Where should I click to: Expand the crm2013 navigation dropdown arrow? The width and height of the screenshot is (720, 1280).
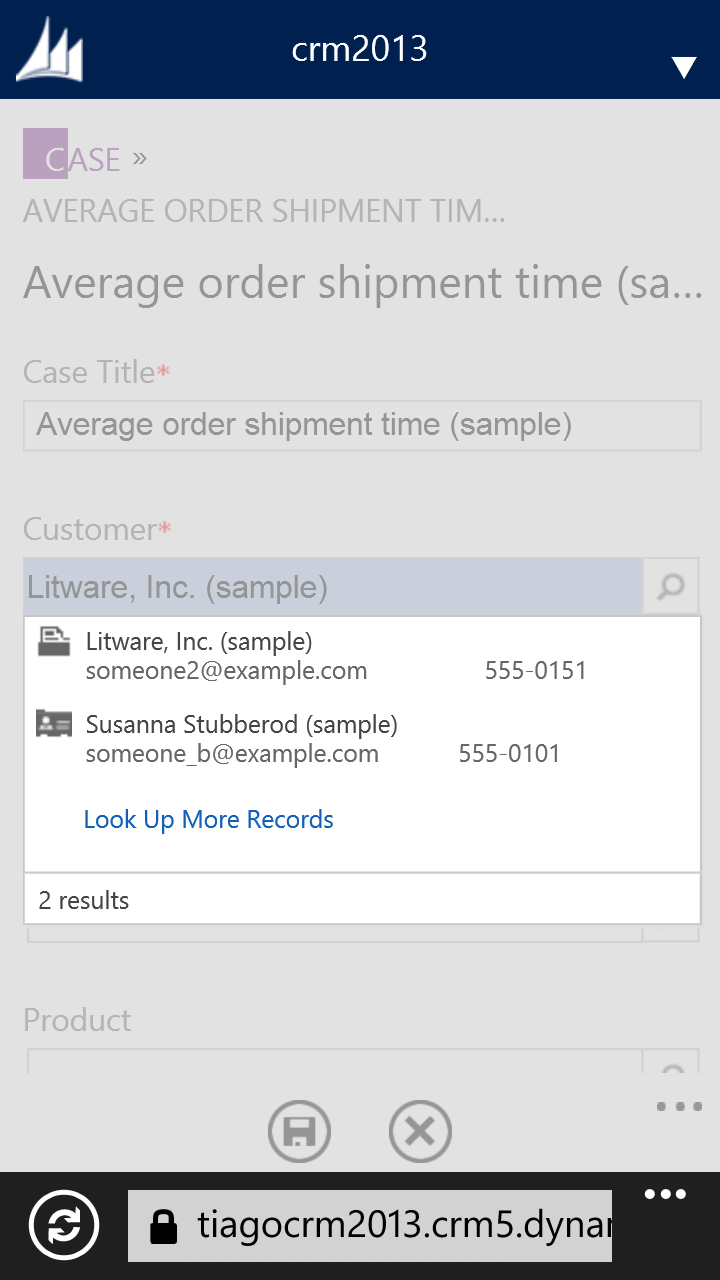point(684,67)
